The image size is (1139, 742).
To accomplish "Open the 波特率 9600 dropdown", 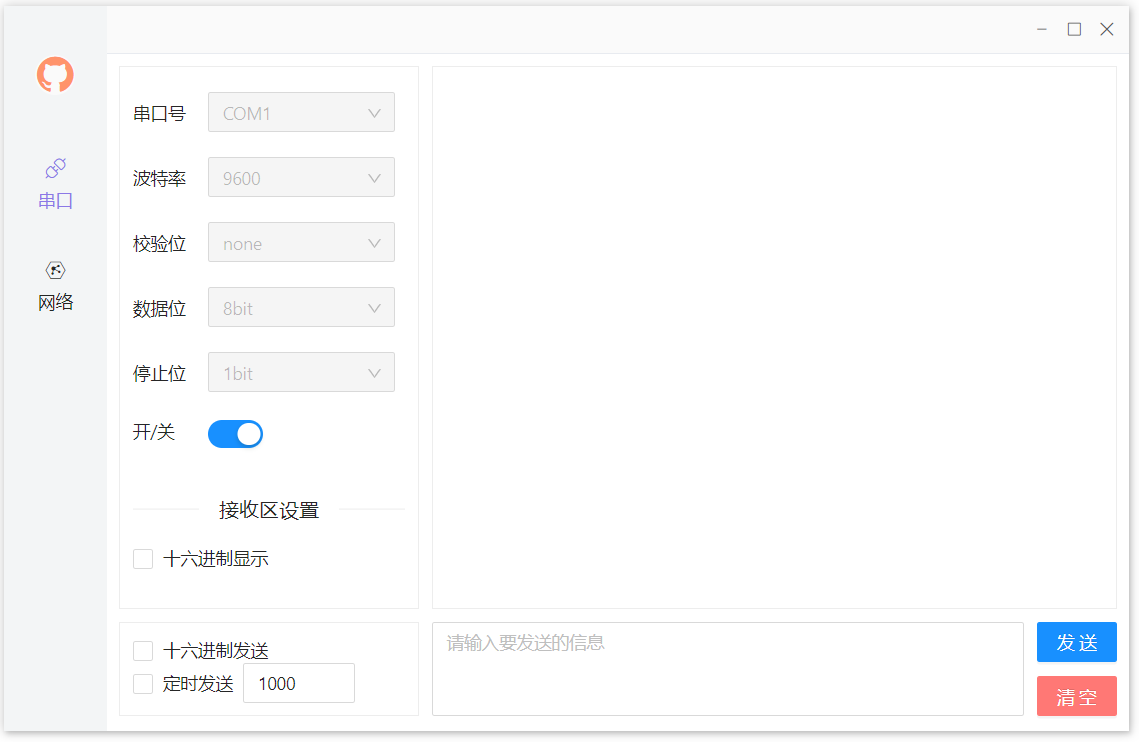I will 301,177.
